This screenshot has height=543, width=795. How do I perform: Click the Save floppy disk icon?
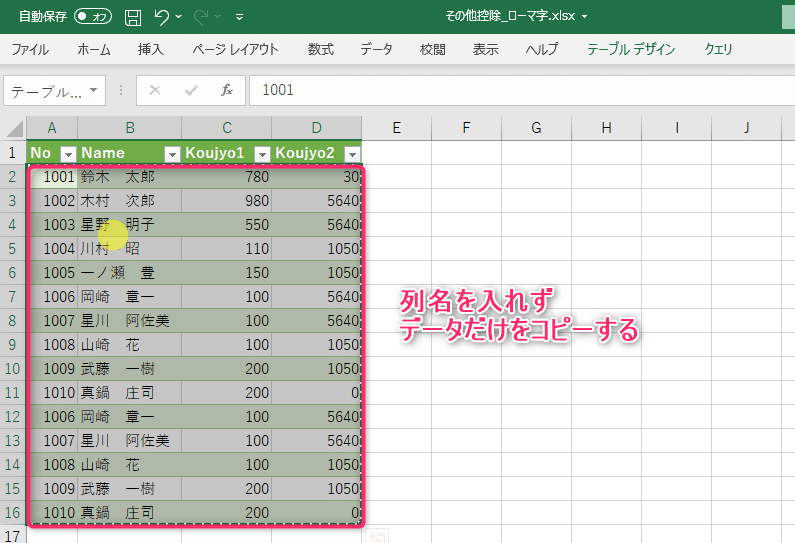133,17
